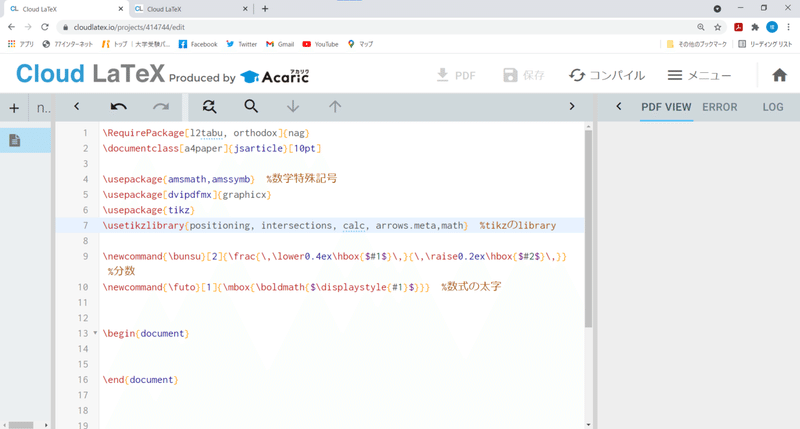Screen dimensions: 800x429
Task: Open a new browser tab
Action: click(x=265, y=9)
